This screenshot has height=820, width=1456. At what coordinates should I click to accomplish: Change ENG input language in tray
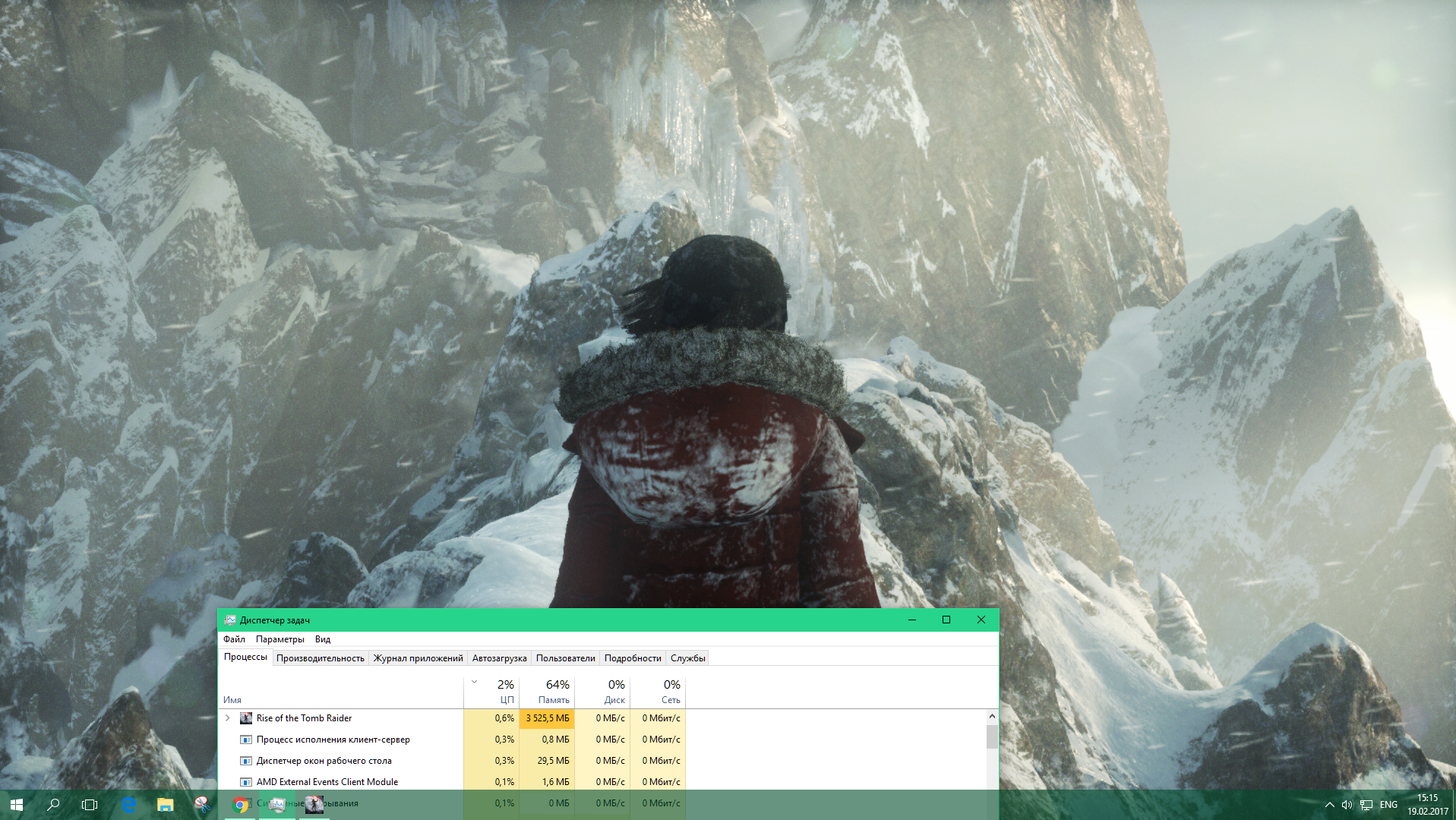point(1388,805)
